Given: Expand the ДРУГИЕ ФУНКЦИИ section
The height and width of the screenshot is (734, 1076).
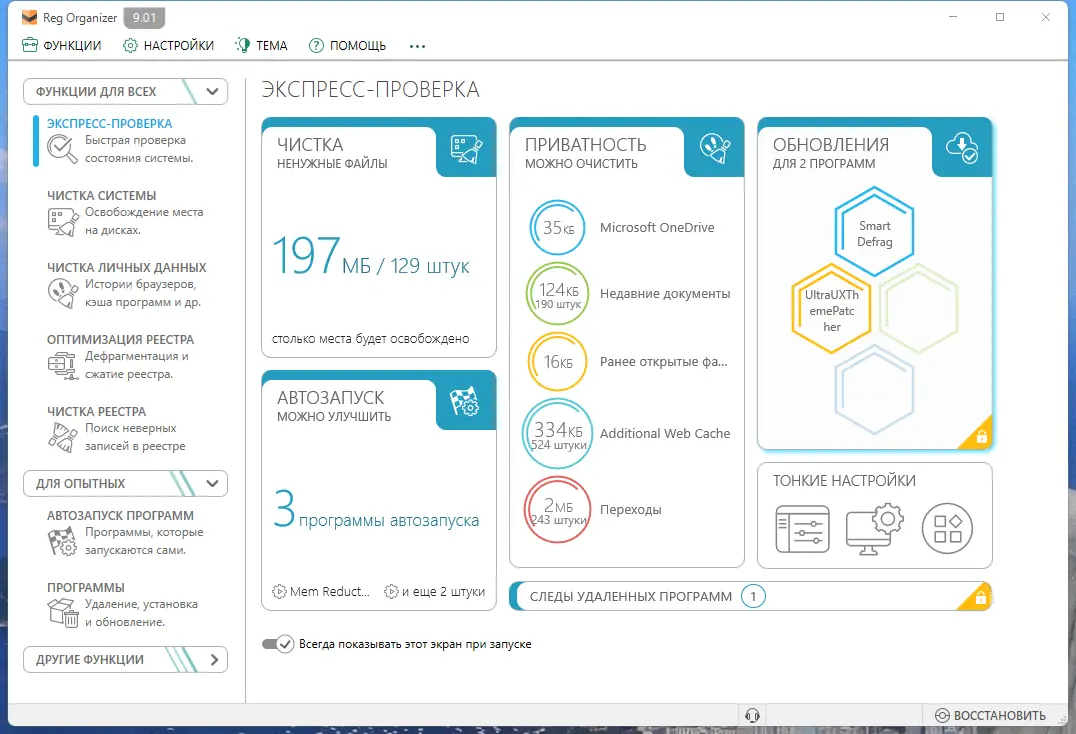Looking at the screenshot, I should tap(126, 659).
